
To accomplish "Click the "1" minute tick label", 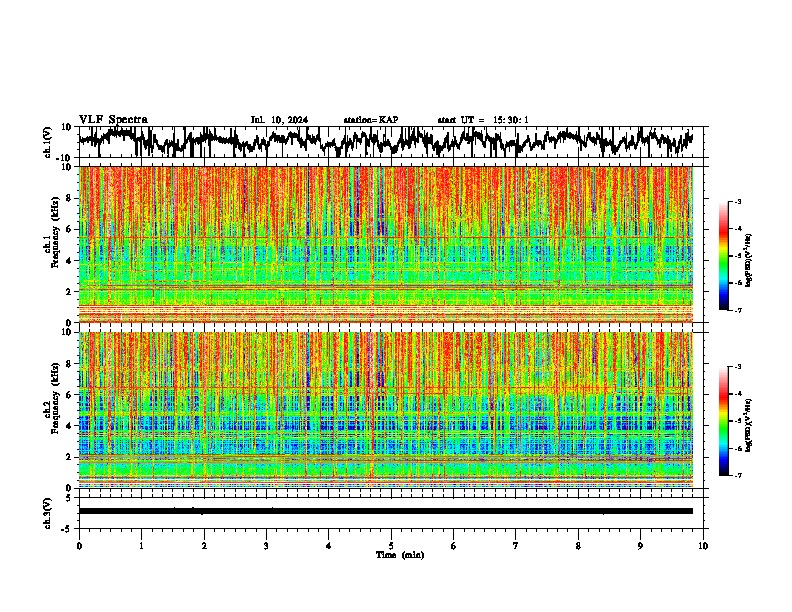I will click(141, 546).
